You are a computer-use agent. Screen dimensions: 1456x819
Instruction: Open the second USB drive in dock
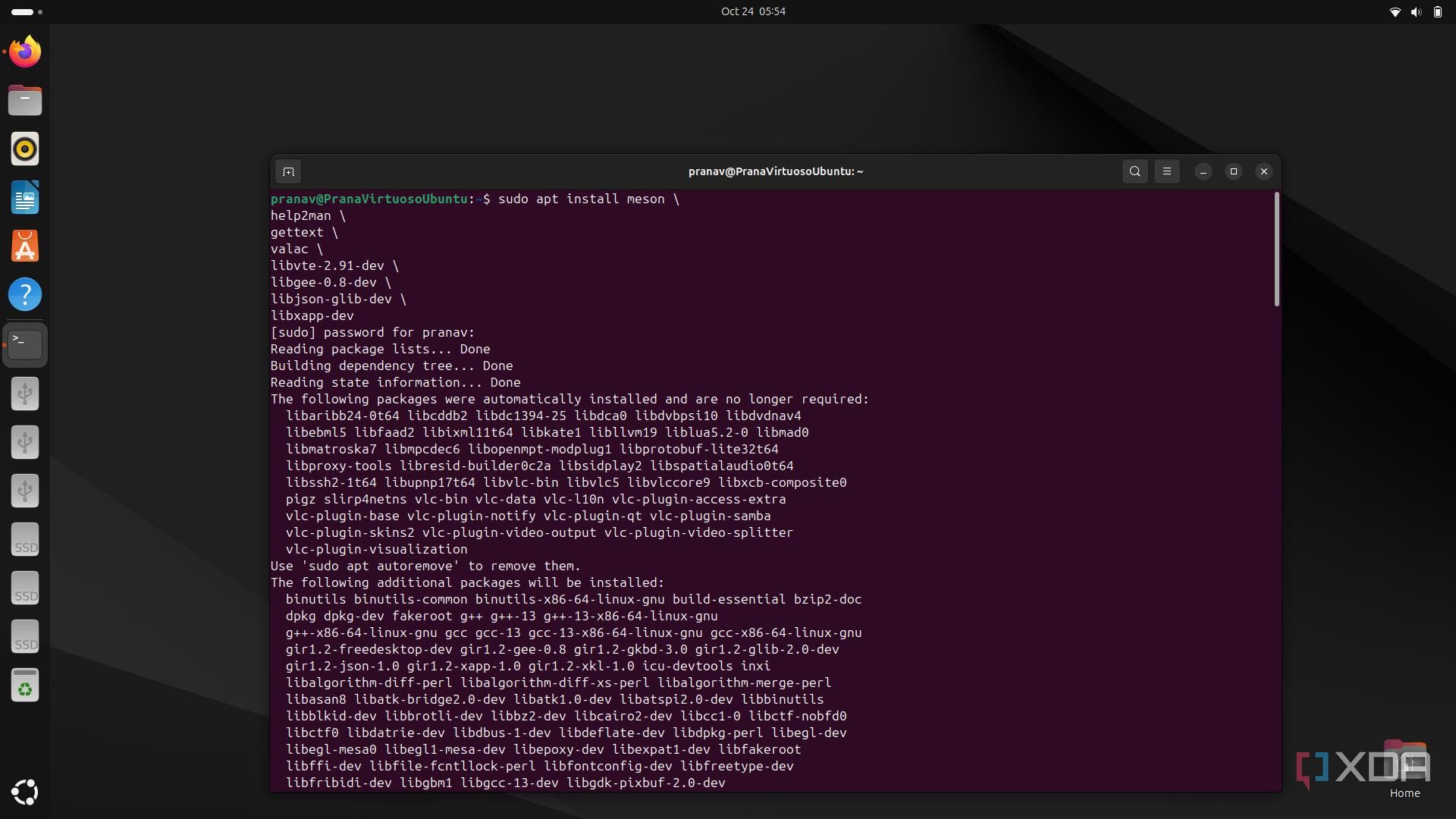pyautogui.click(x=25, y=442)
